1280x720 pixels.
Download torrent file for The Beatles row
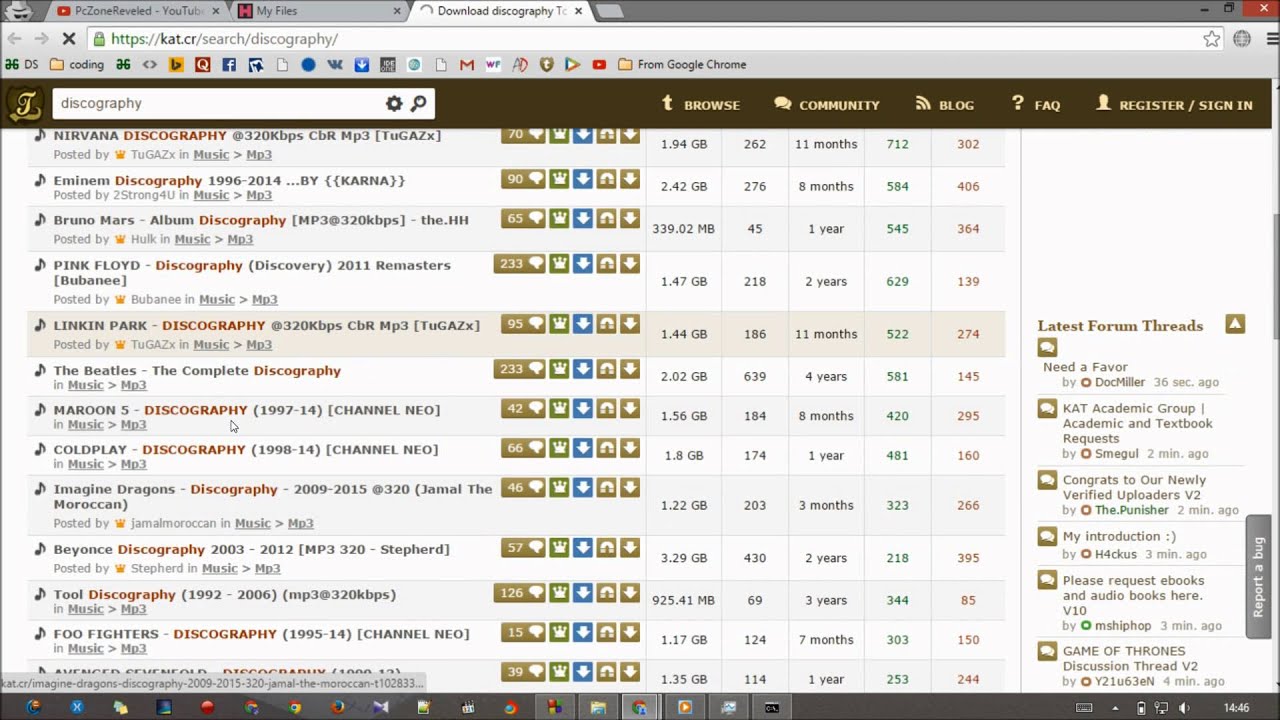tap(629, 368)
